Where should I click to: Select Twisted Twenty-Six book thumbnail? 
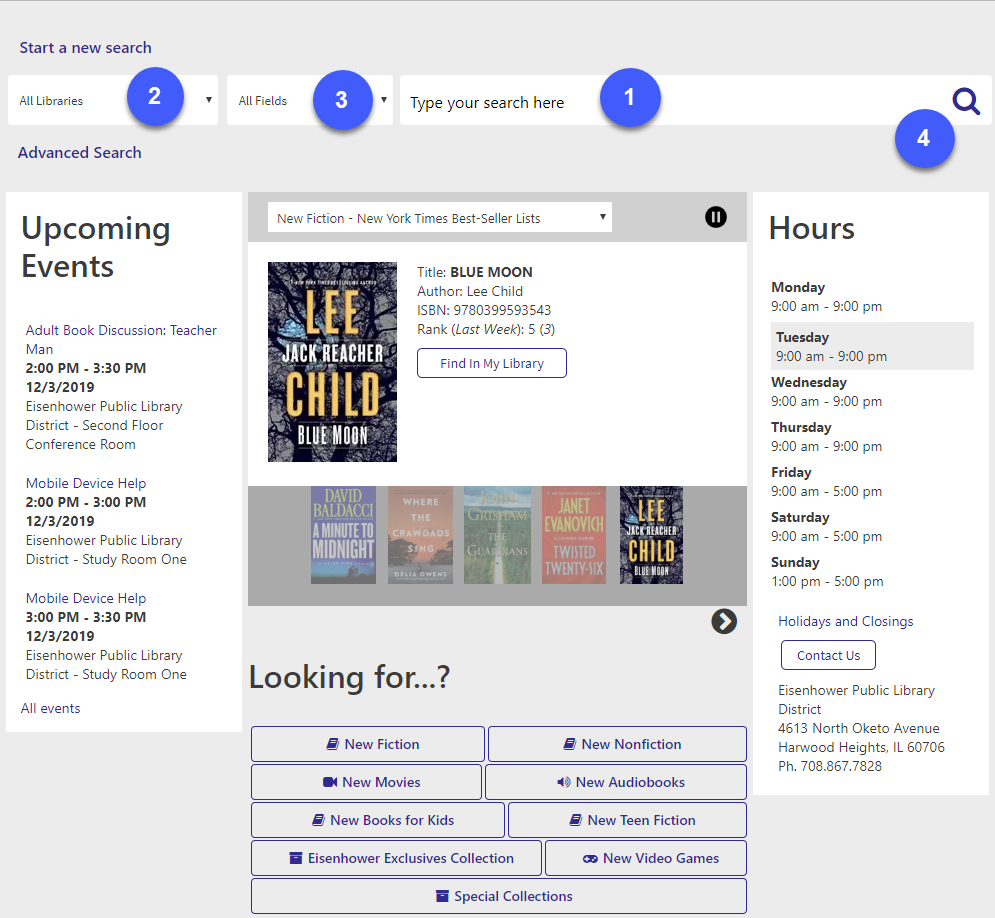[x=574, y=535]
